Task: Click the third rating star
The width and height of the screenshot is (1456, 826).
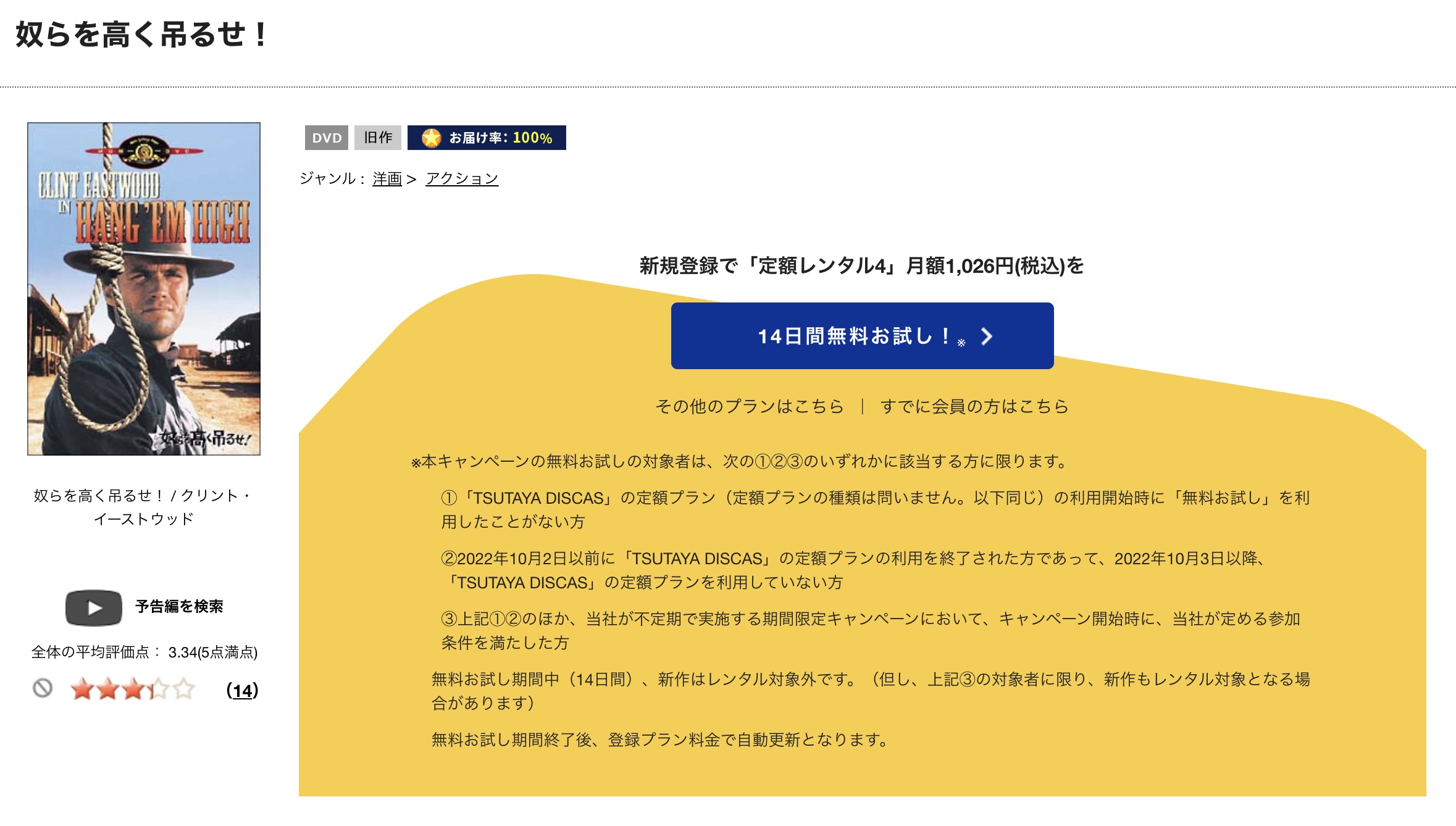Action: coord(133,689)
